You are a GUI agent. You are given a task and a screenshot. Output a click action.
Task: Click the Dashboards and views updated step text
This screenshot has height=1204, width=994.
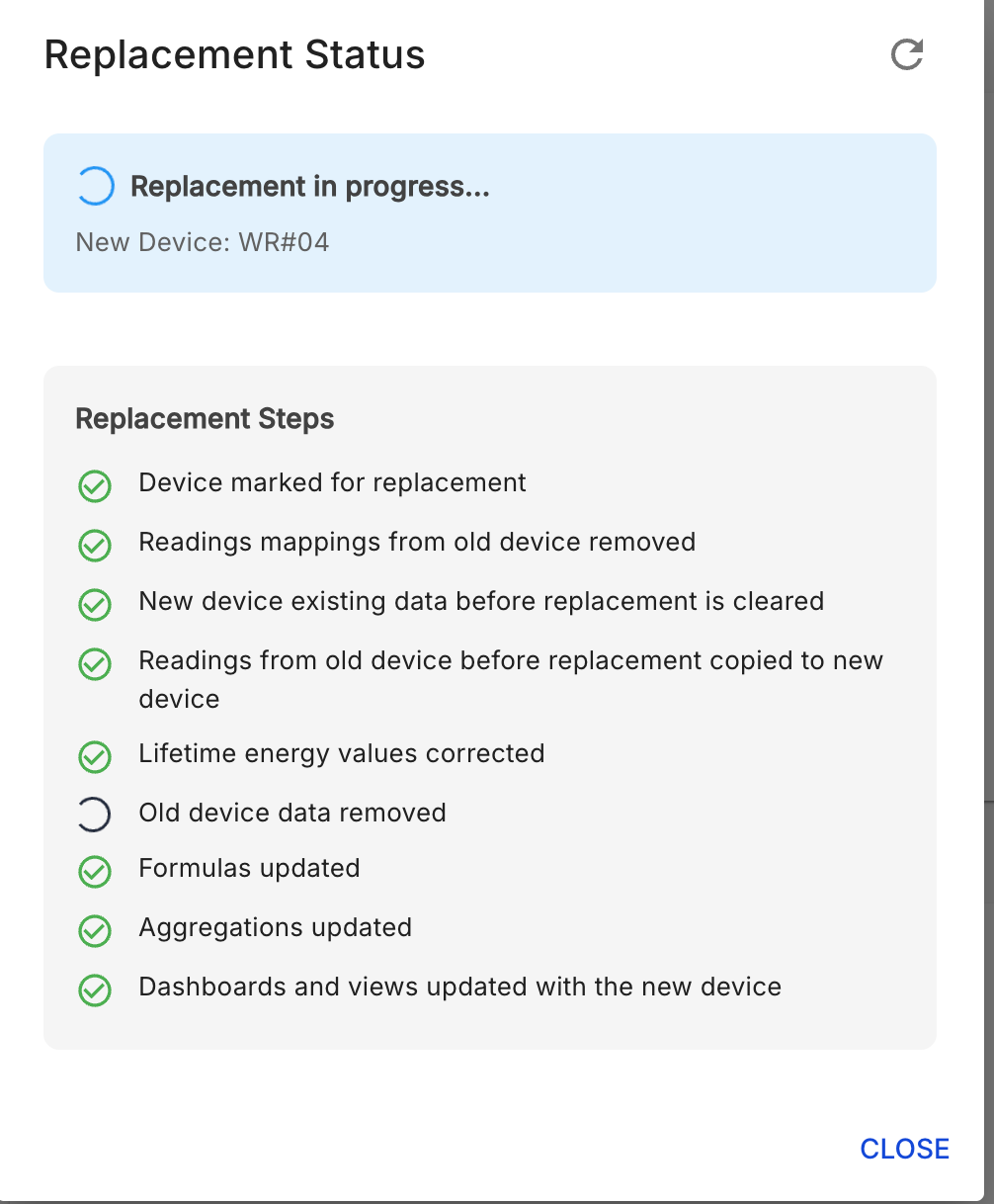coord(460,987)
